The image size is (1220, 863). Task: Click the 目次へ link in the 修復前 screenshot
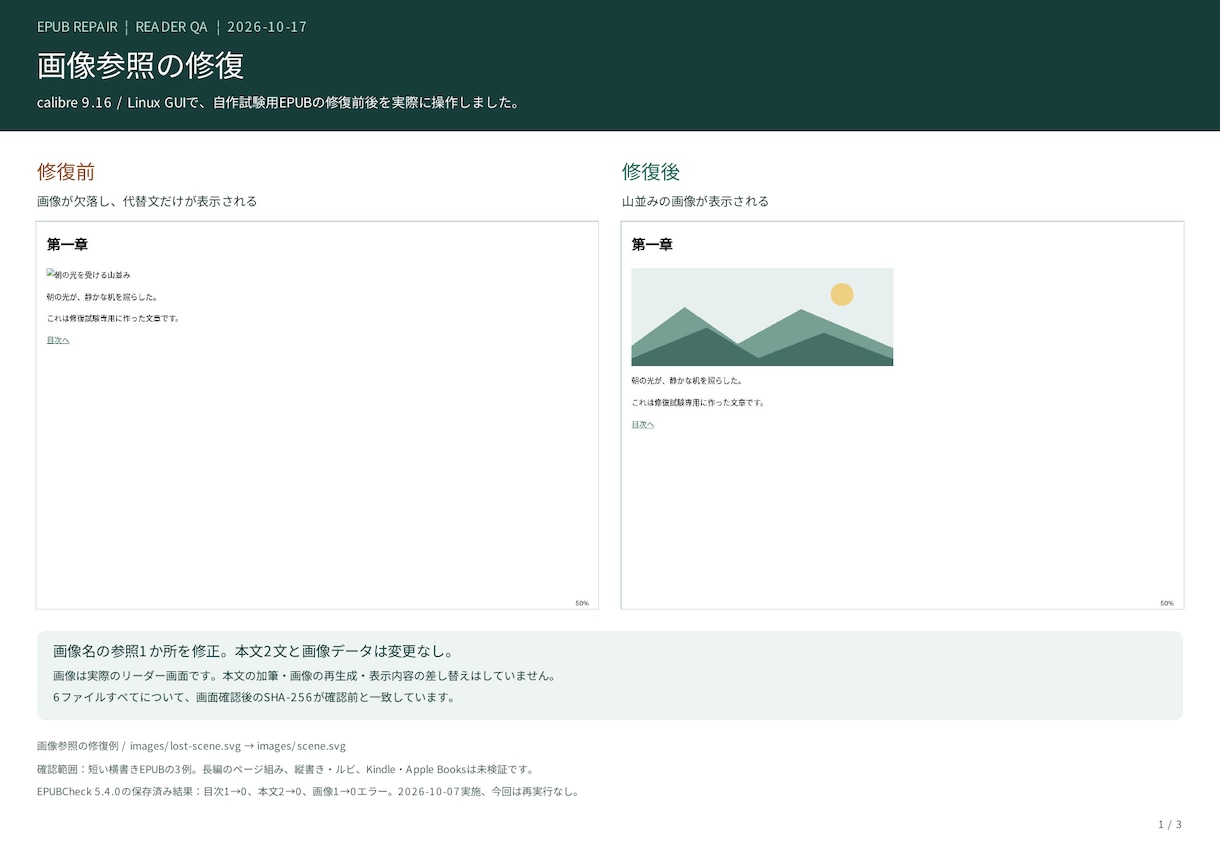pos(58,340)
